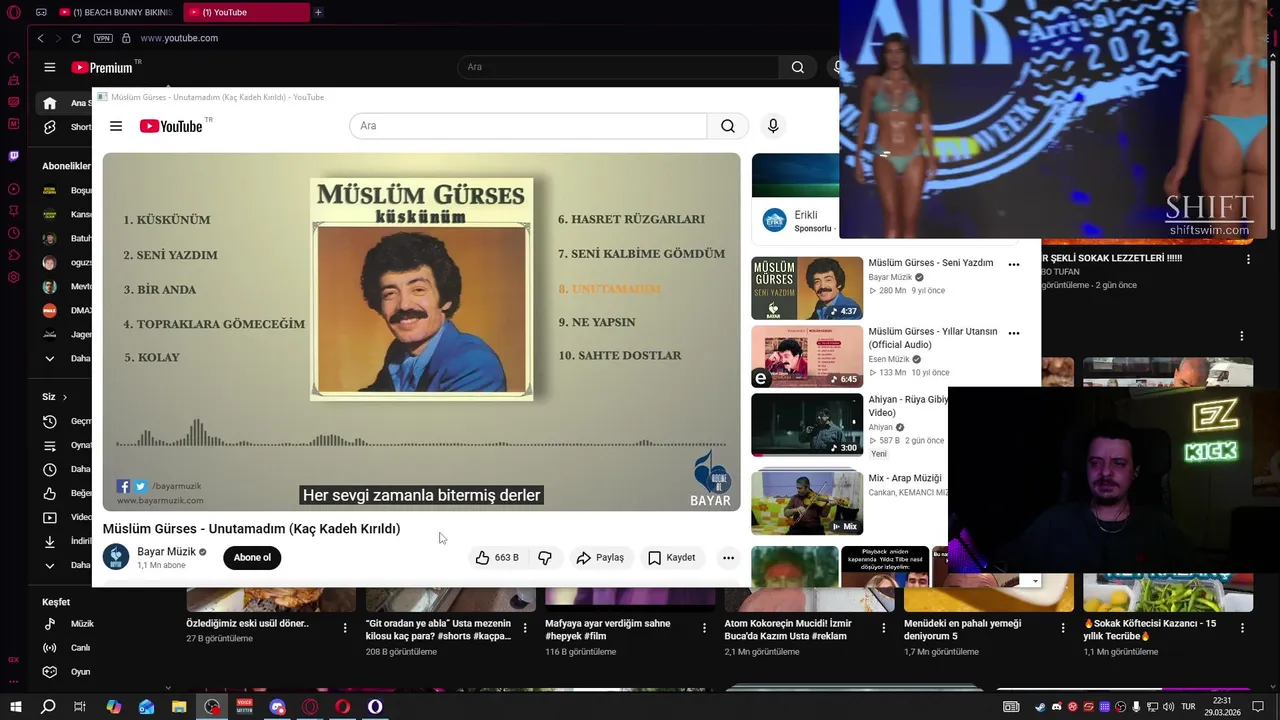This screenshot has width=1280, height=720.
Task: Click search magnifier in dark YouTube header
Action: click(797, 67)
